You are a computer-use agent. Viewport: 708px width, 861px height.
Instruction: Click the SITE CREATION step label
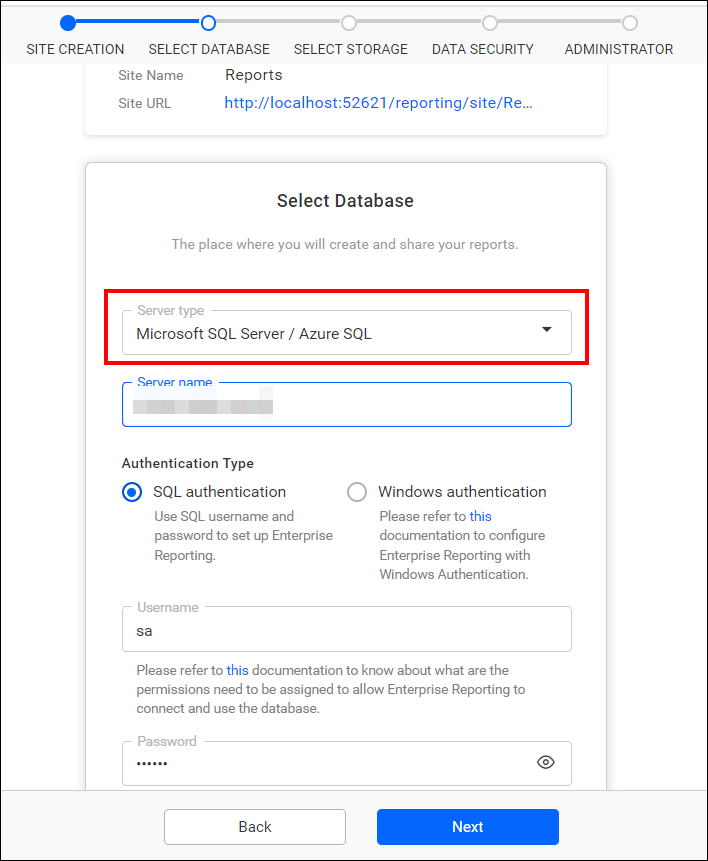(x=75, y=49)
